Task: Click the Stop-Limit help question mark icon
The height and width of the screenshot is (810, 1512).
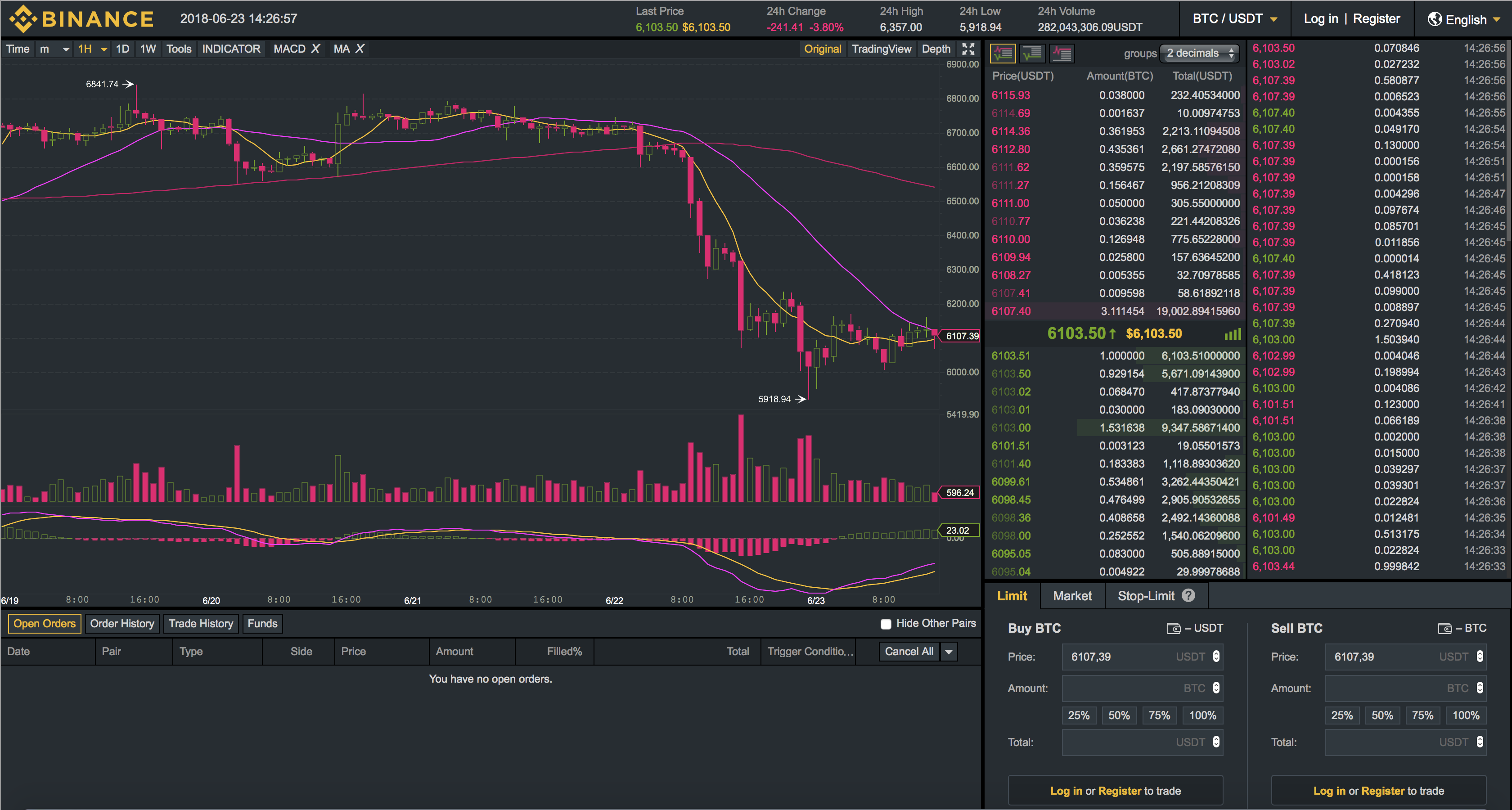Action: click(1188, 596)
